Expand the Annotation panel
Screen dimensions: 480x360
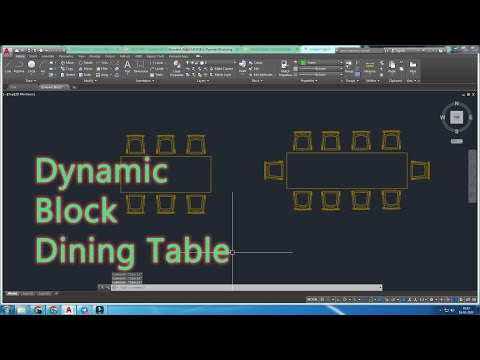pos(145,81)
